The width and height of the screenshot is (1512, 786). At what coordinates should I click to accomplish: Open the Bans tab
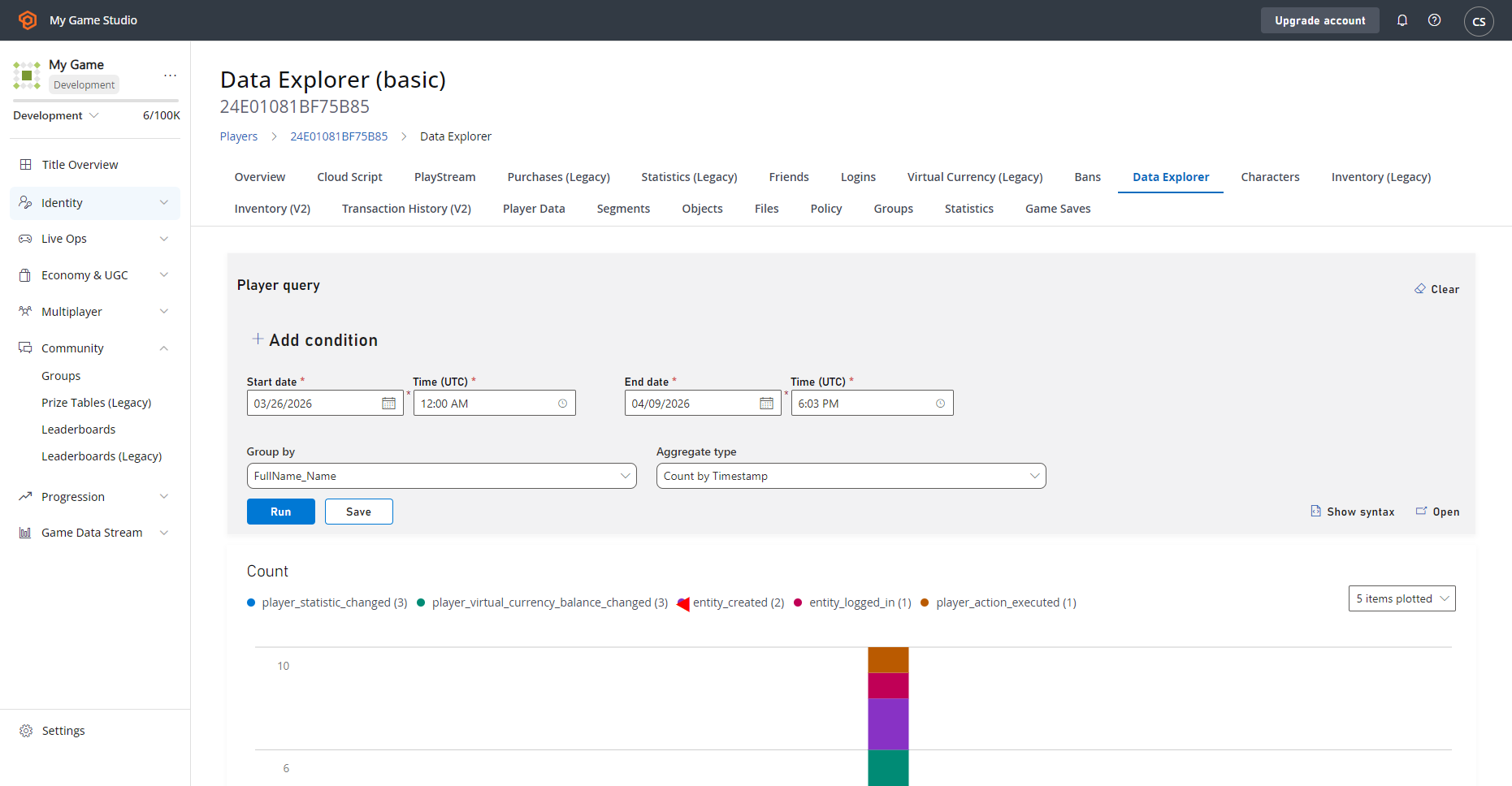click(1087, 177)
